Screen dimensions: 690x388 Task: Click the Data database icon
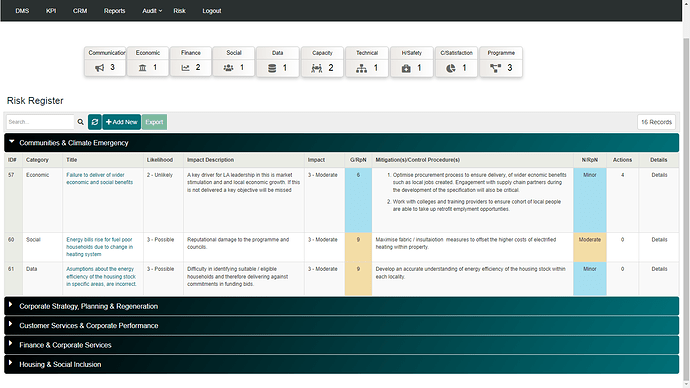[272, 68]
